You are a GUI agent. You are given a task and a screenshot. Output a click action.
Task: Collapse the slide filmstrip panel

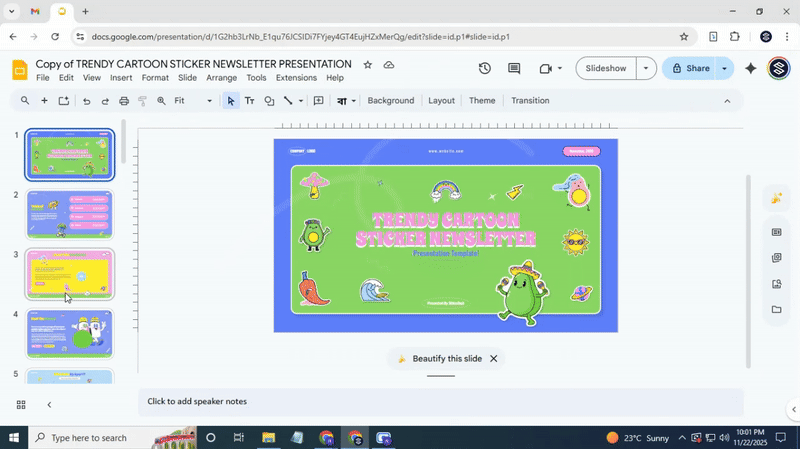pos(49,404)
